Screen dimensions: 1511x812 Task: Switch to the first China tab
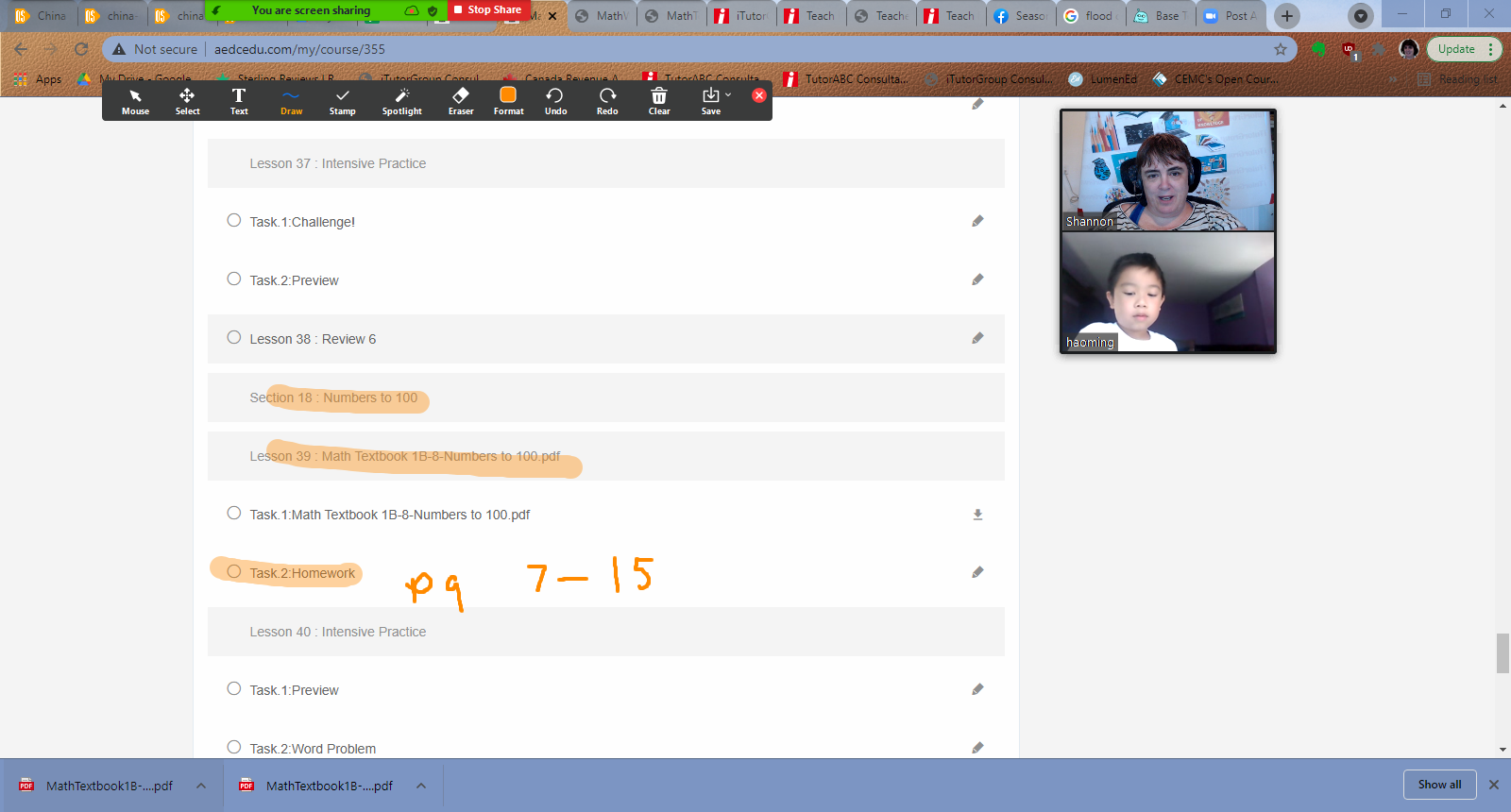(41, 16)
